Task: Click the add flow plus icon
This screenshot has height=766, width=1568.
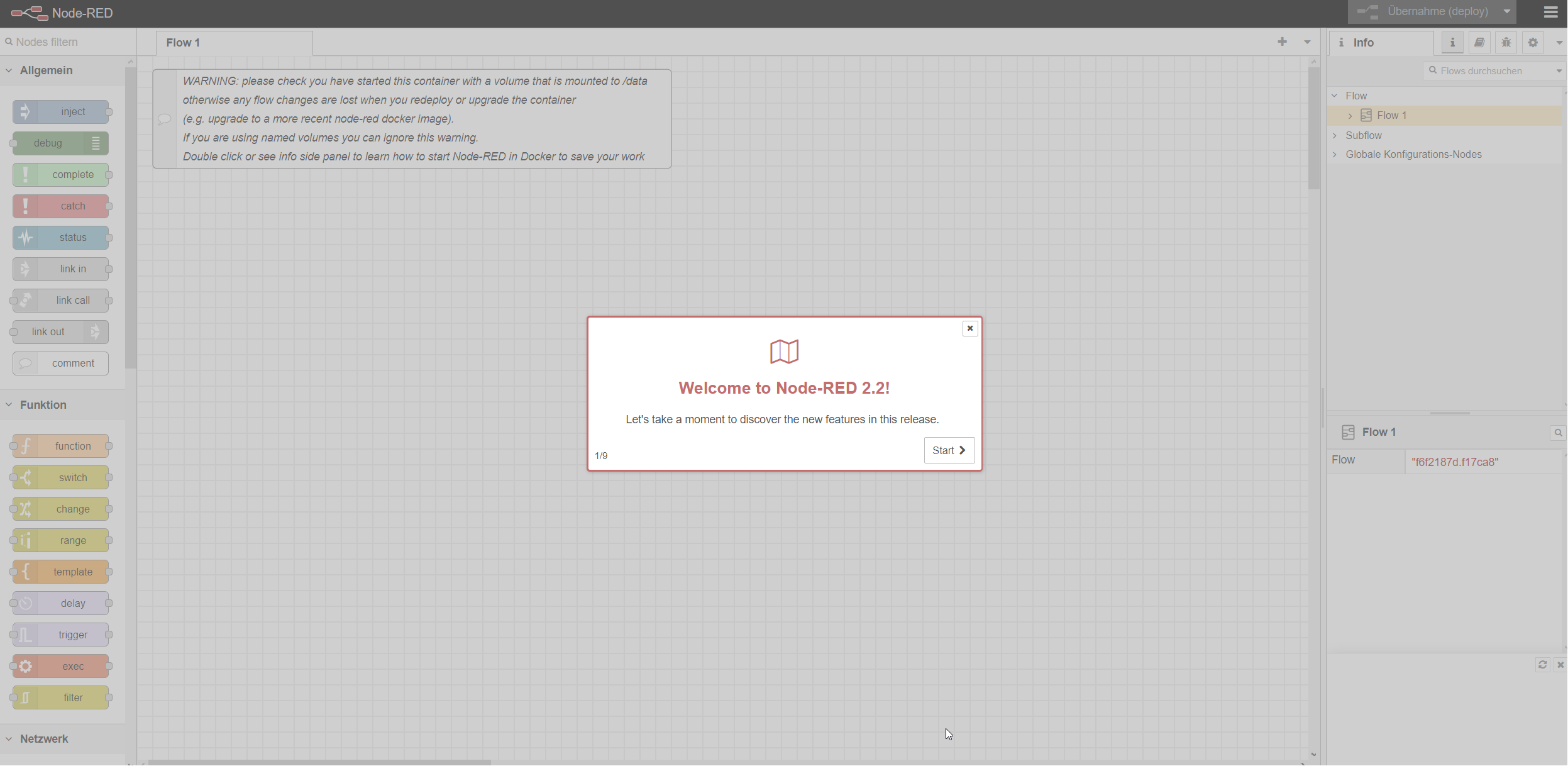Action: point(1282,42)
